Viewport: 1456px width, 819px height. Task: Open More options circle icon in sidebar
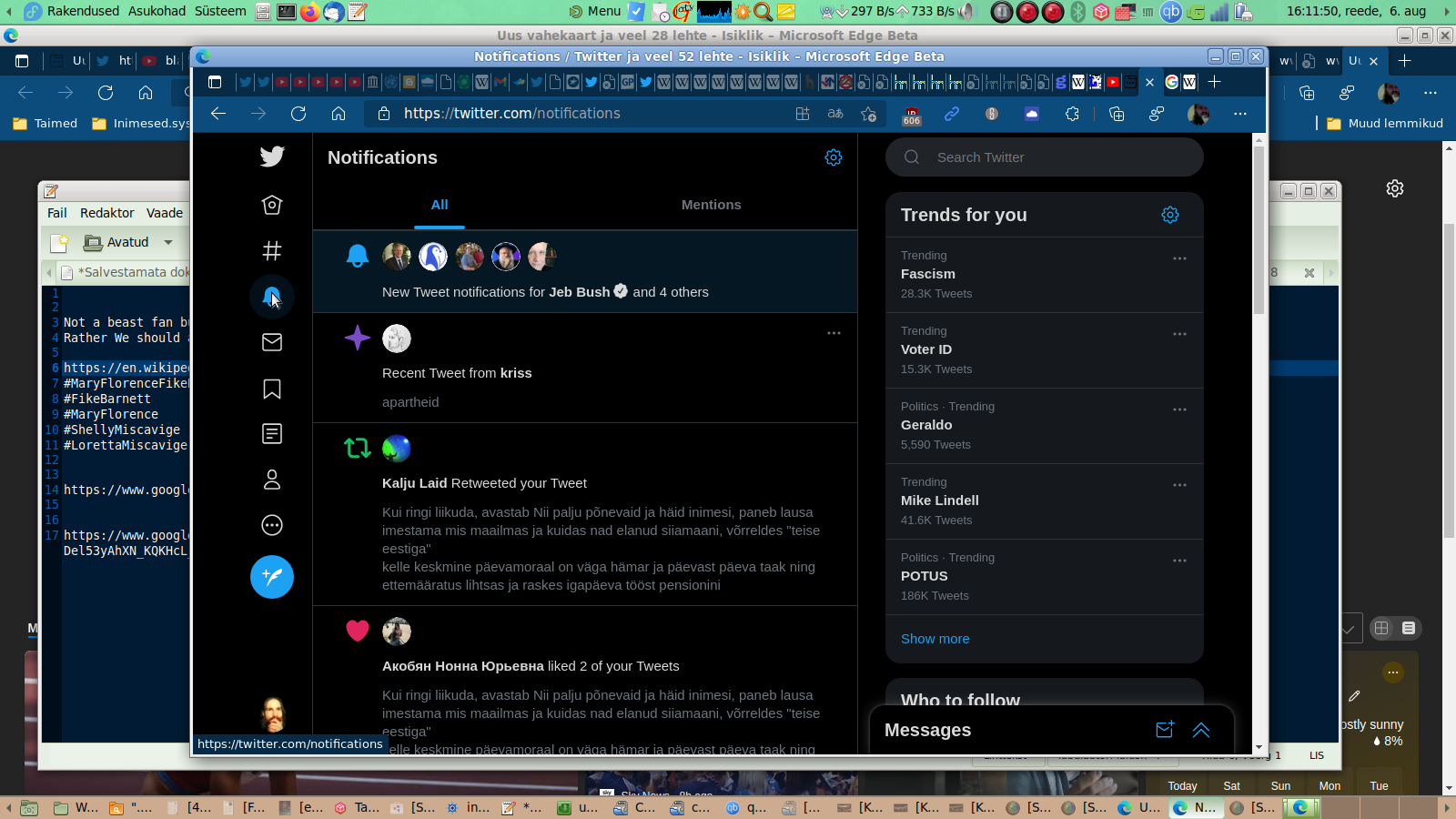click(x=272, y=525)
